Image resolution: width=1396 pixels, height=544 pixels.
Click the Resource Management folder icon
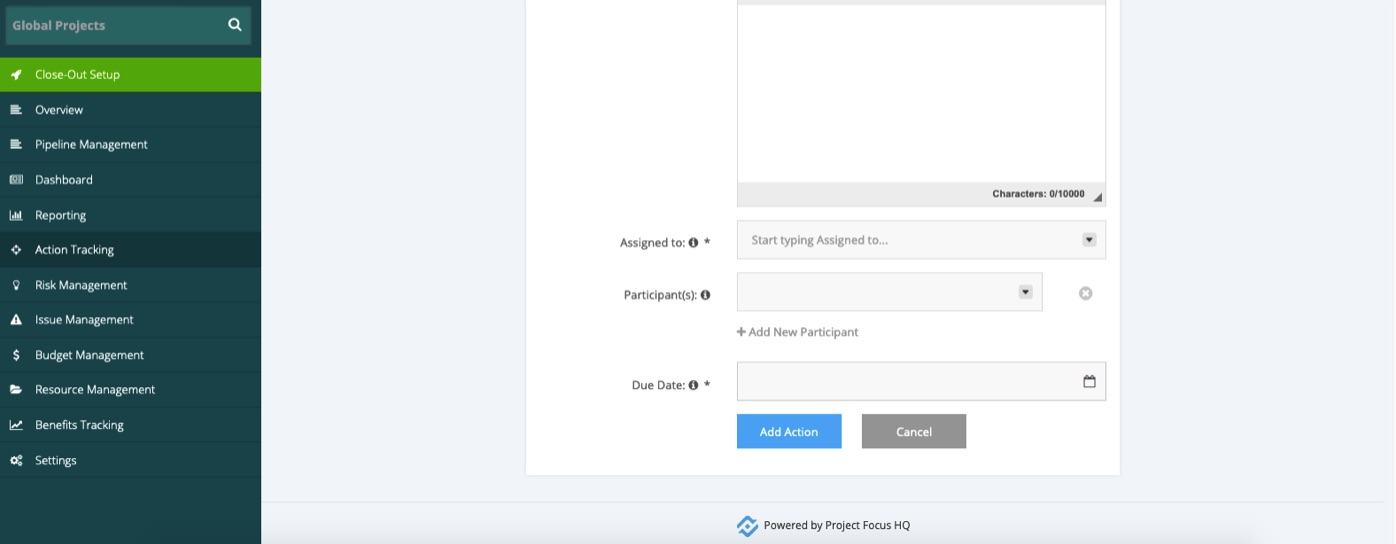click(x=16, y=390)
